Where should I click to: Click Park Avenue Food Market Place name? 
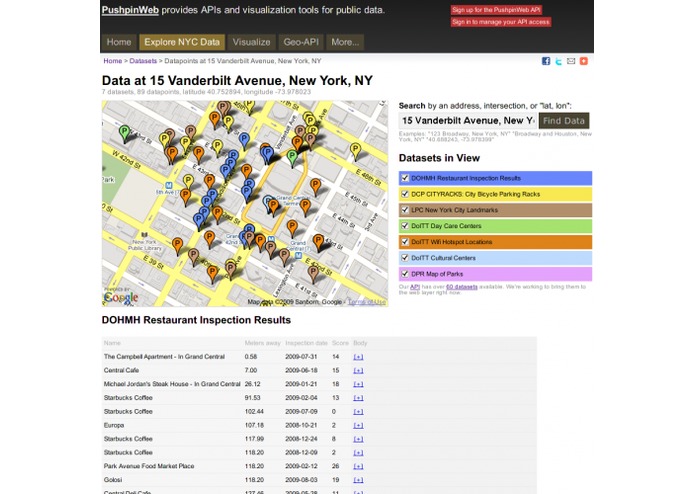(x=148, y=466)
